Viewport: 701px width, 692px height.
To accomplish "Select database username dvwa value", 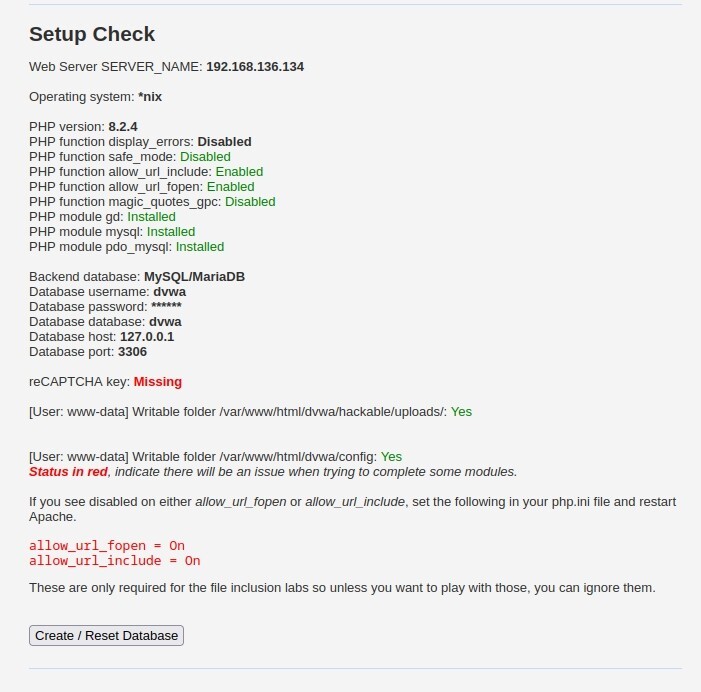I will 169,291.
